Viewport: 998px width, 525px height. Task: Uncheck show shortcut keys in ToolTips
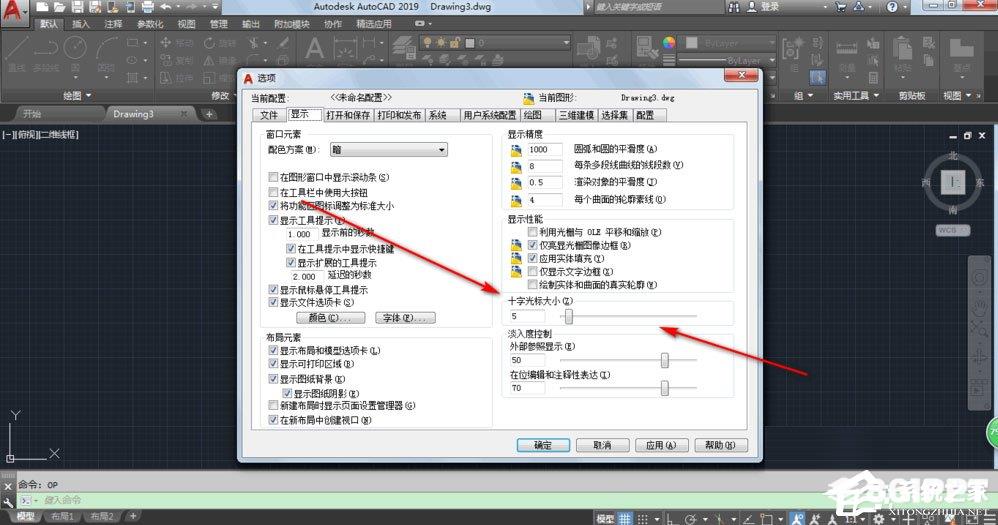(291, 249)
